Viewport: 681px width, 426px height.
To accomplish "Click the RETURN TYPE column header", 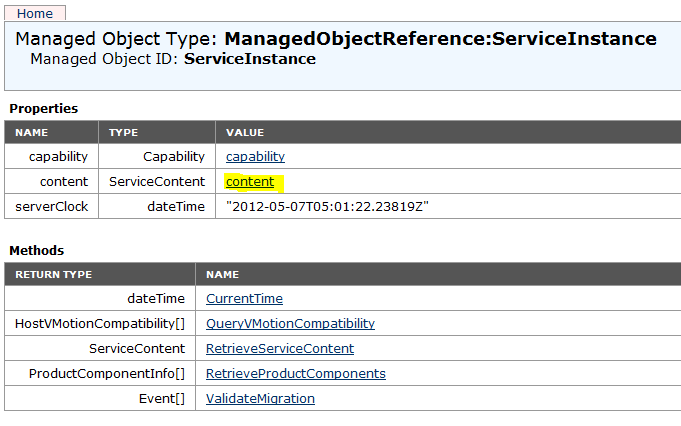I will 53,275.
